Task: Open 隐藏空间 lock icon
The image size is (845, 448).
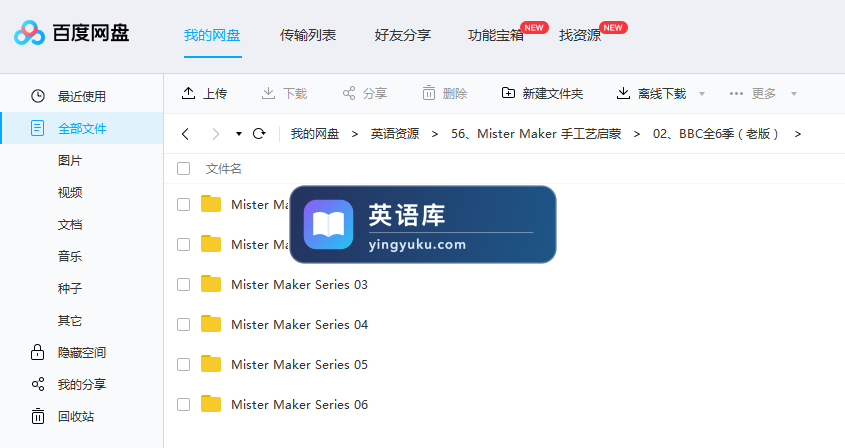Action: pos(37,352)
